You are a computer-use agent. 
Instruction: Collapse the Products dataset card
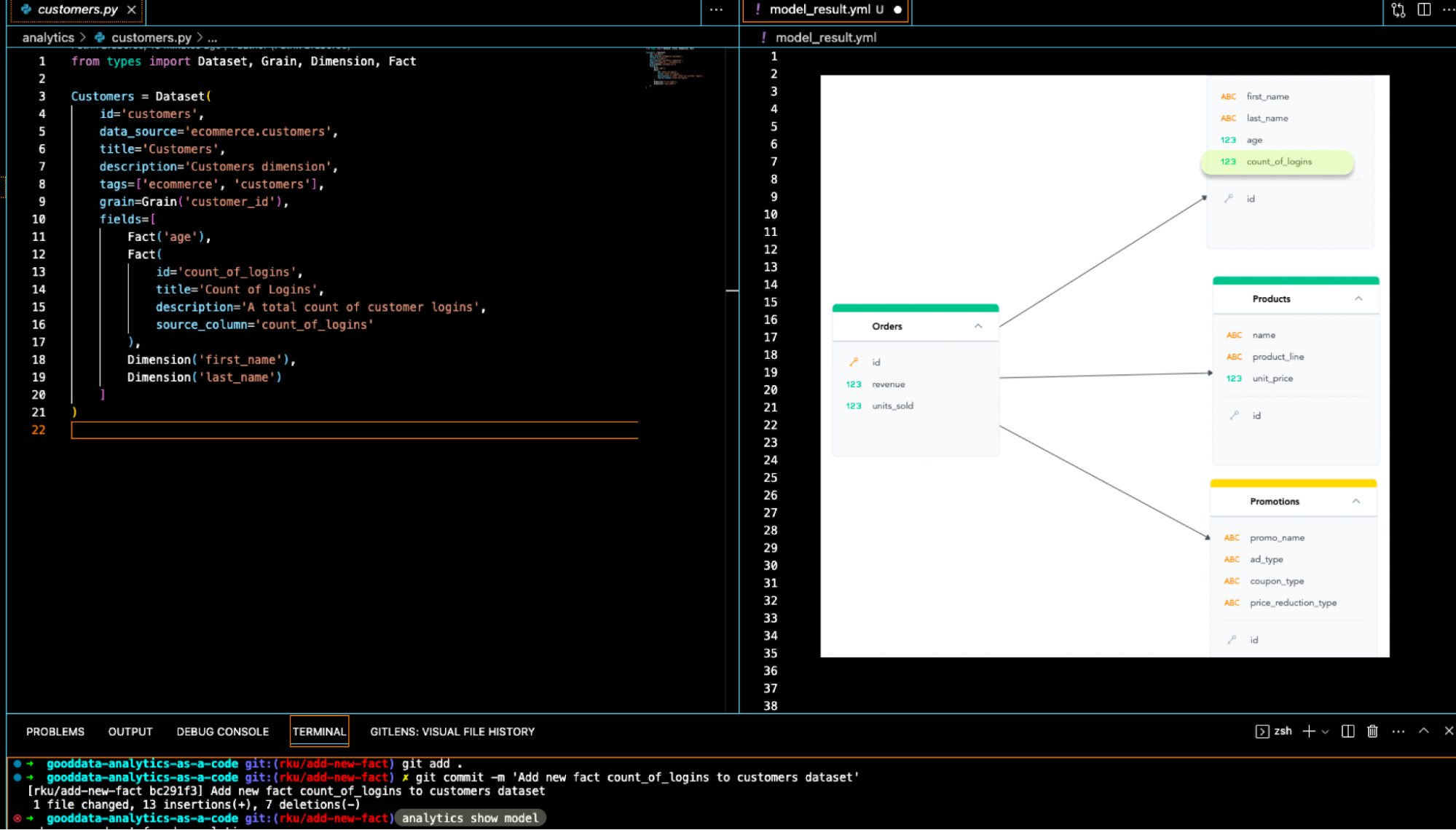1358,299
